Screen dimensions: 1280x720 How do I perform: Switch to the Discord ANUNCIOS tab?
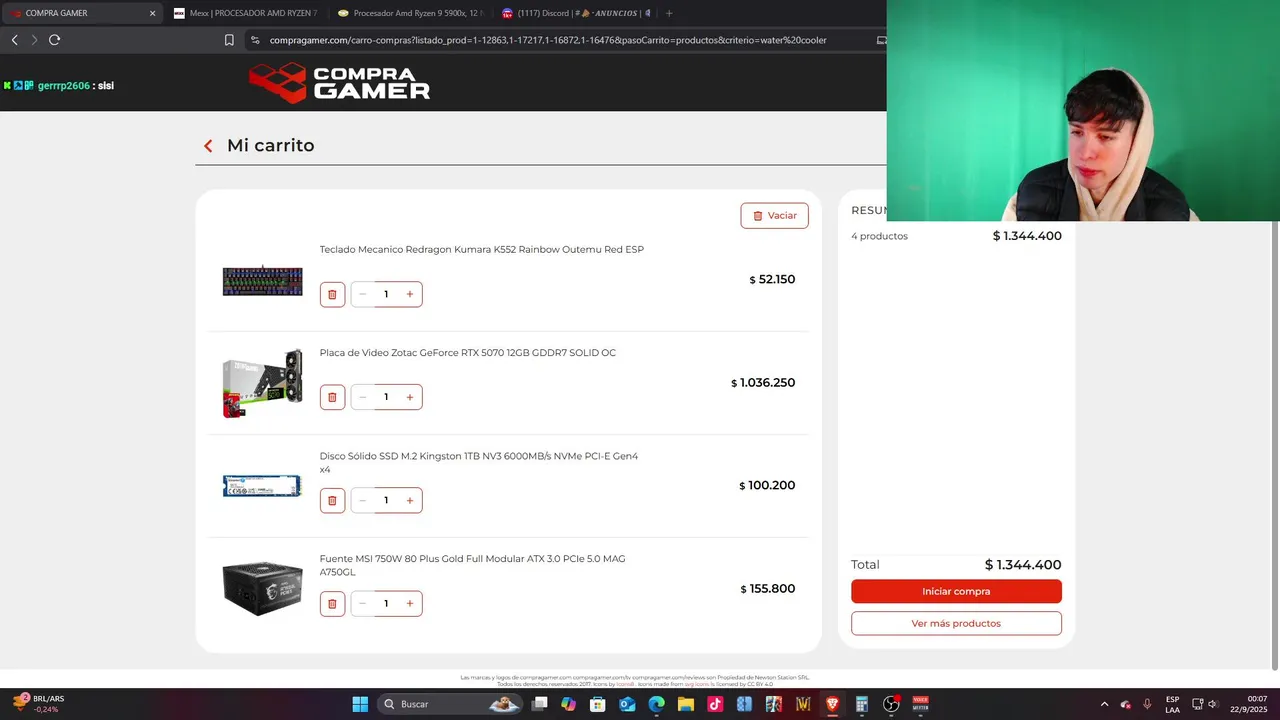(575, 13)
